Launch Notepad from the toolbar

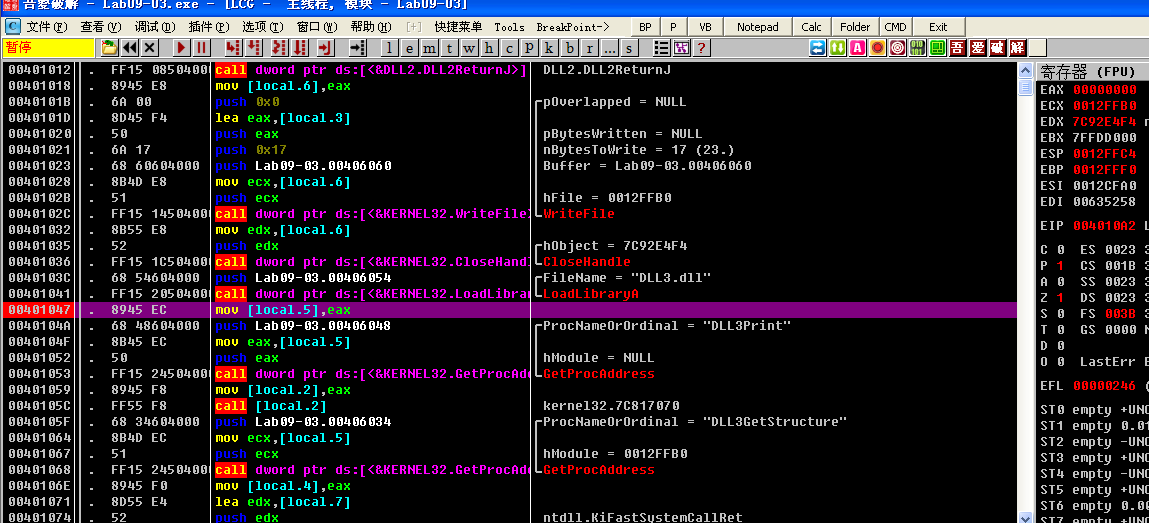tap(758, 27)
